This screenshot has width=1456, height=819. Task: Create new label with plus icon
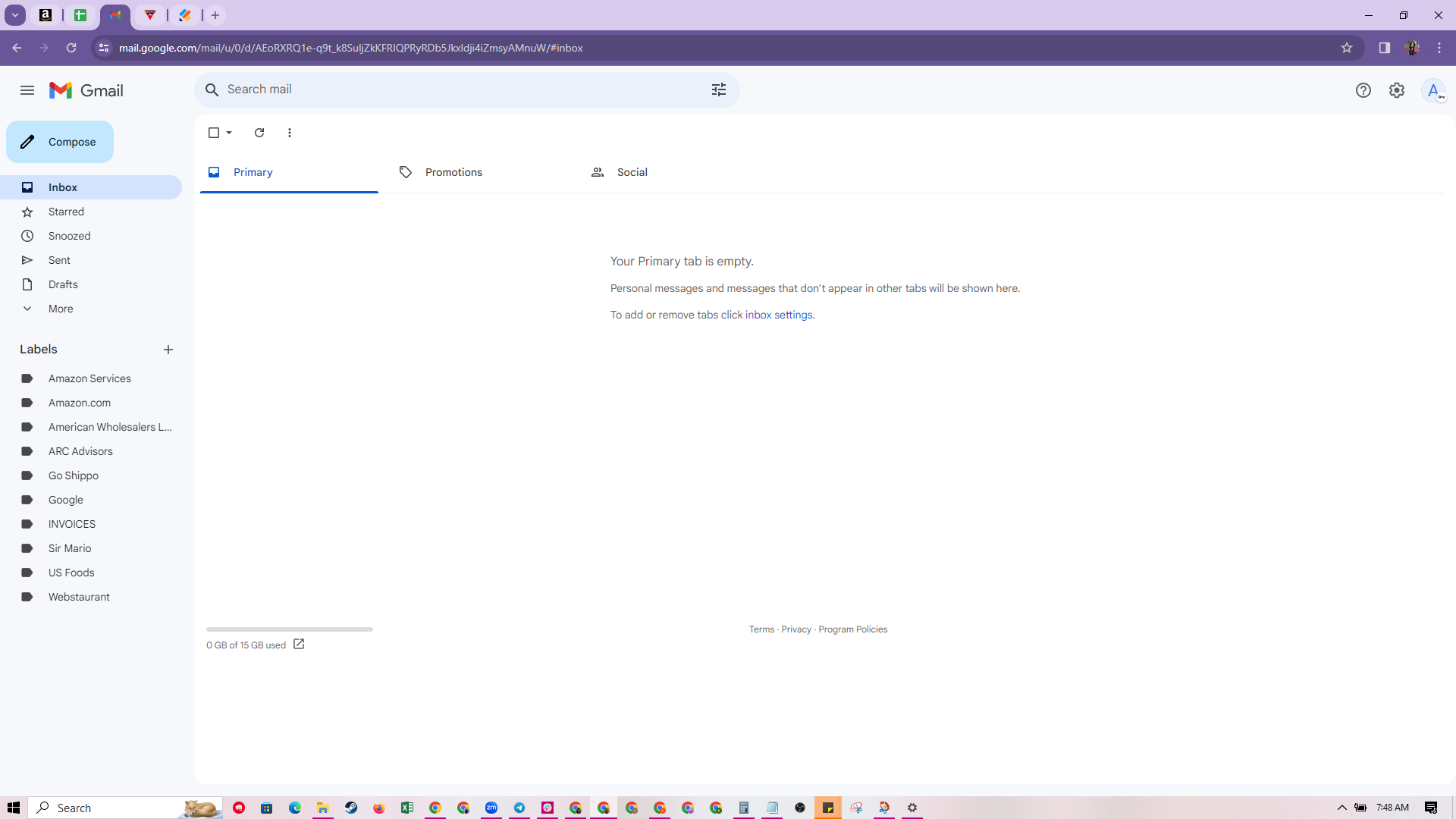(168, 350)
